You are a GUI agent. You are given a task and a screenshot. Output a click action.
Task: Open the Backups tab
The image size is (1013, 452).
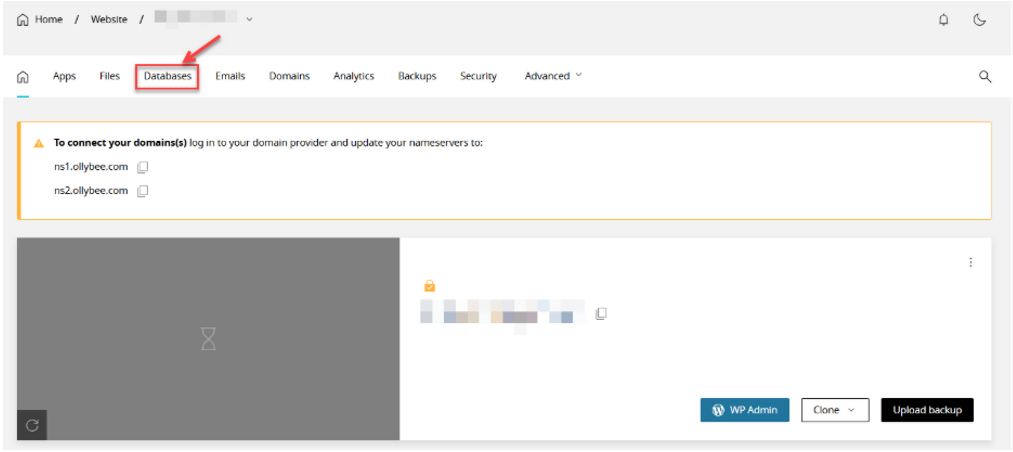click(417, 76)
